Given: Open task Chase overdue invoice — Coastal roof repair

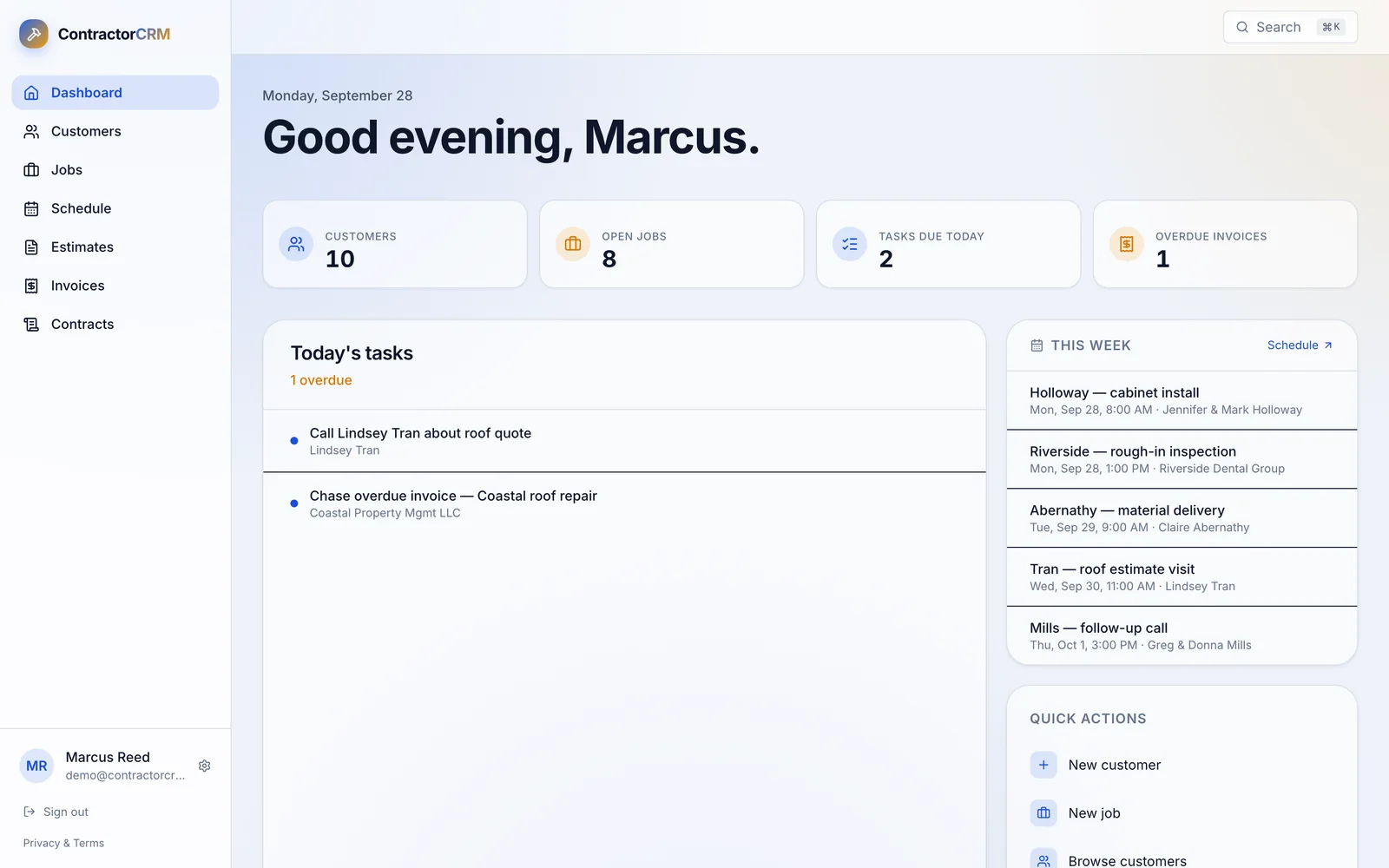Looking at the screenshot, I should (624, 503).
